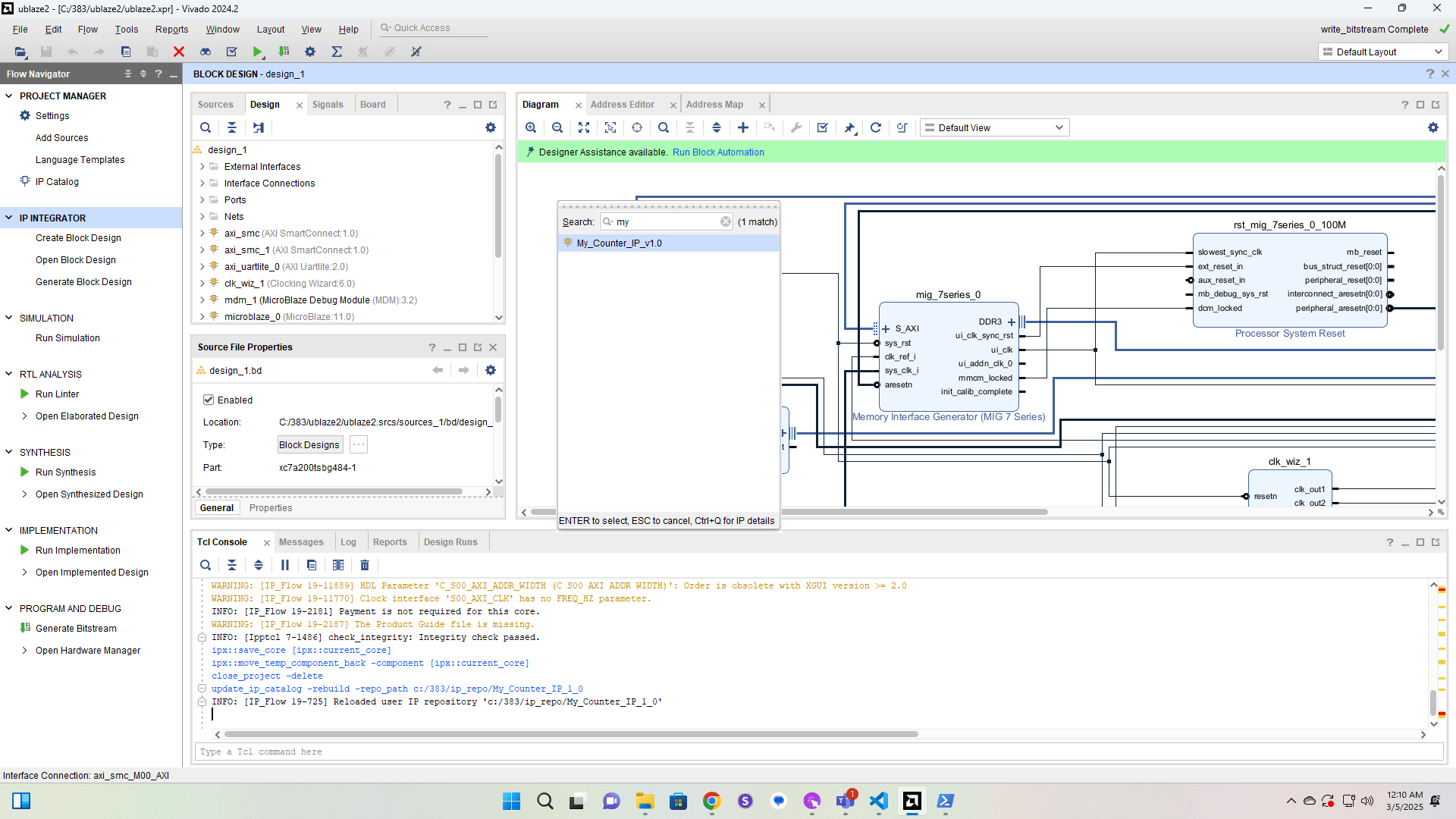Image resolution: width=1456 pixels, height=819 pixels.
Task: Click the Tcl console horizontal scrollbar
Action: click(x=570, y=734)
